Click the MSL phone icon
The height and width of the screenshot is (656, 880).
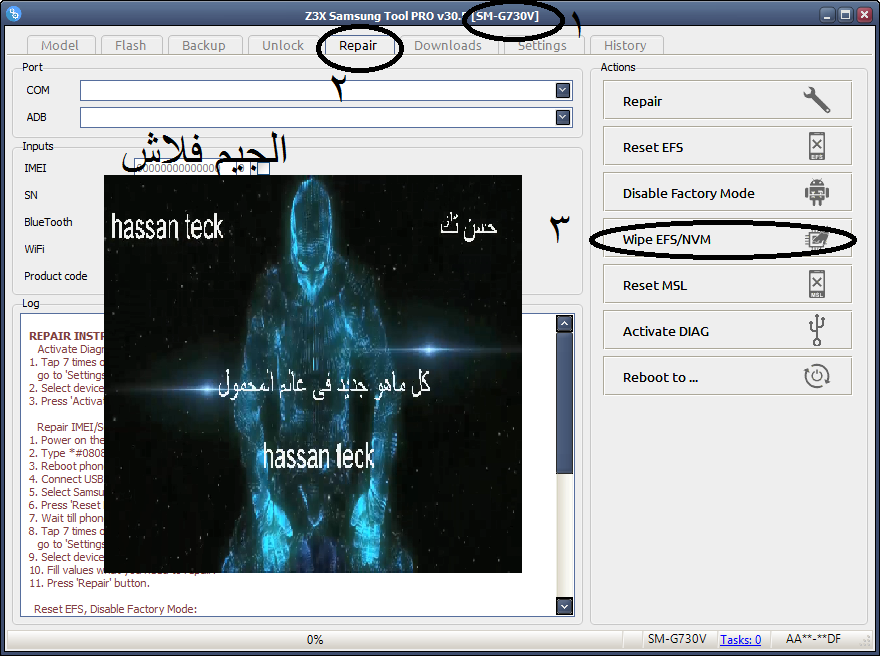tap(817, 285)
